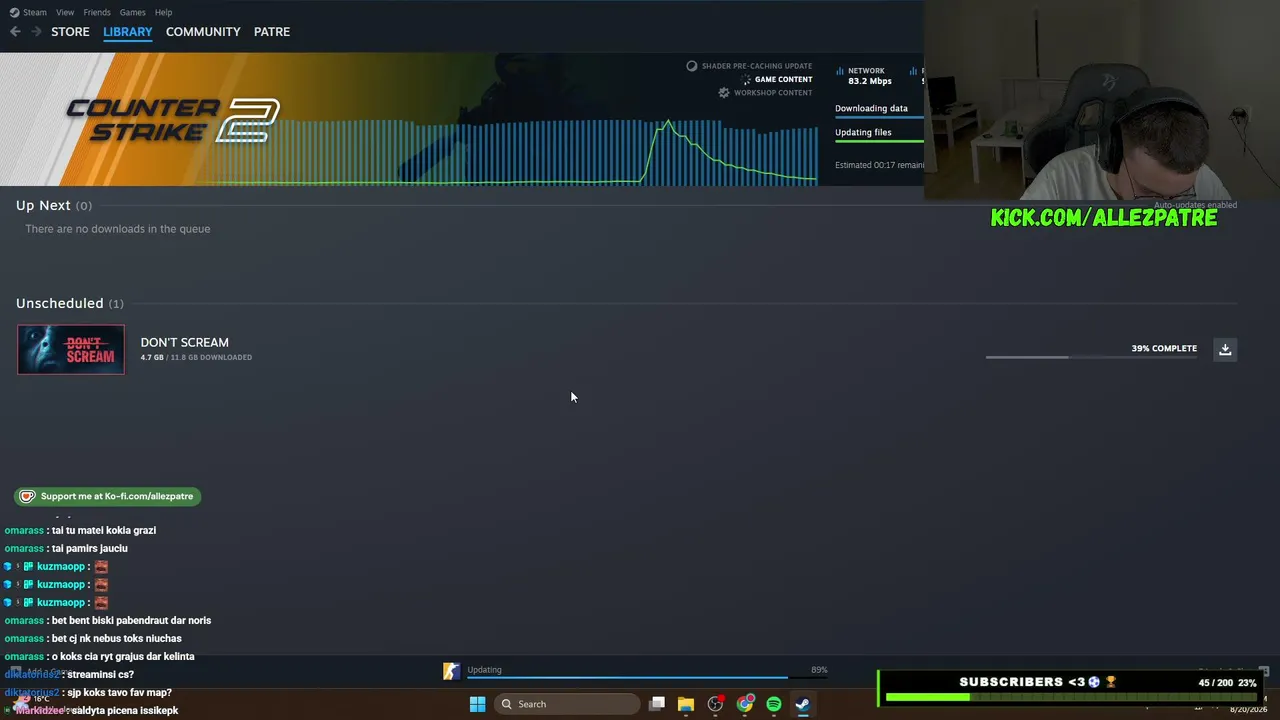This screenshot has height=720, width=1280.
Task: Click the 4.7 GB / 11.8 GB downloaded text
Action: [196, 357]
